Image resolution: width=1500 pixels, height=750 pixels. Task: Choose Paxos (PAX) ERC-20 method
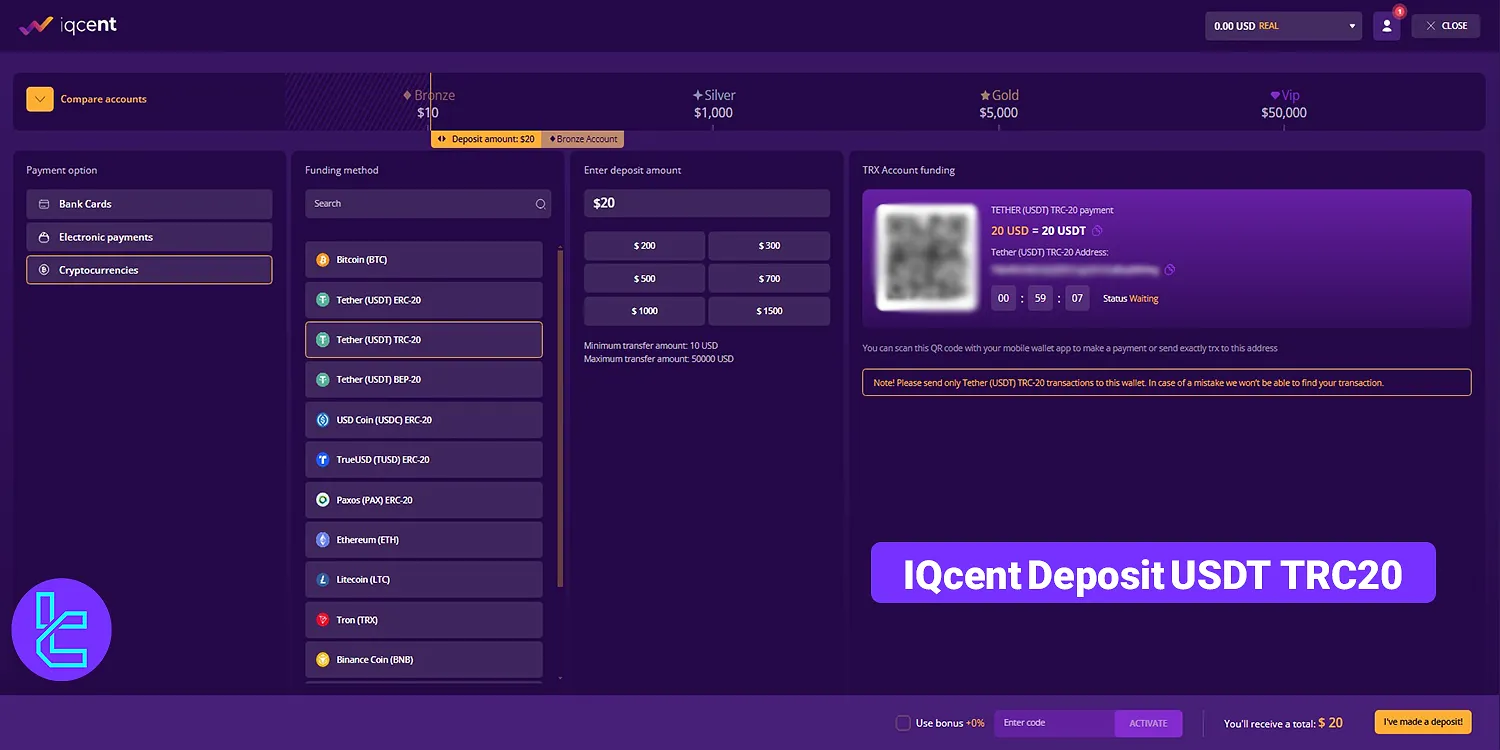tap(424, 500)
